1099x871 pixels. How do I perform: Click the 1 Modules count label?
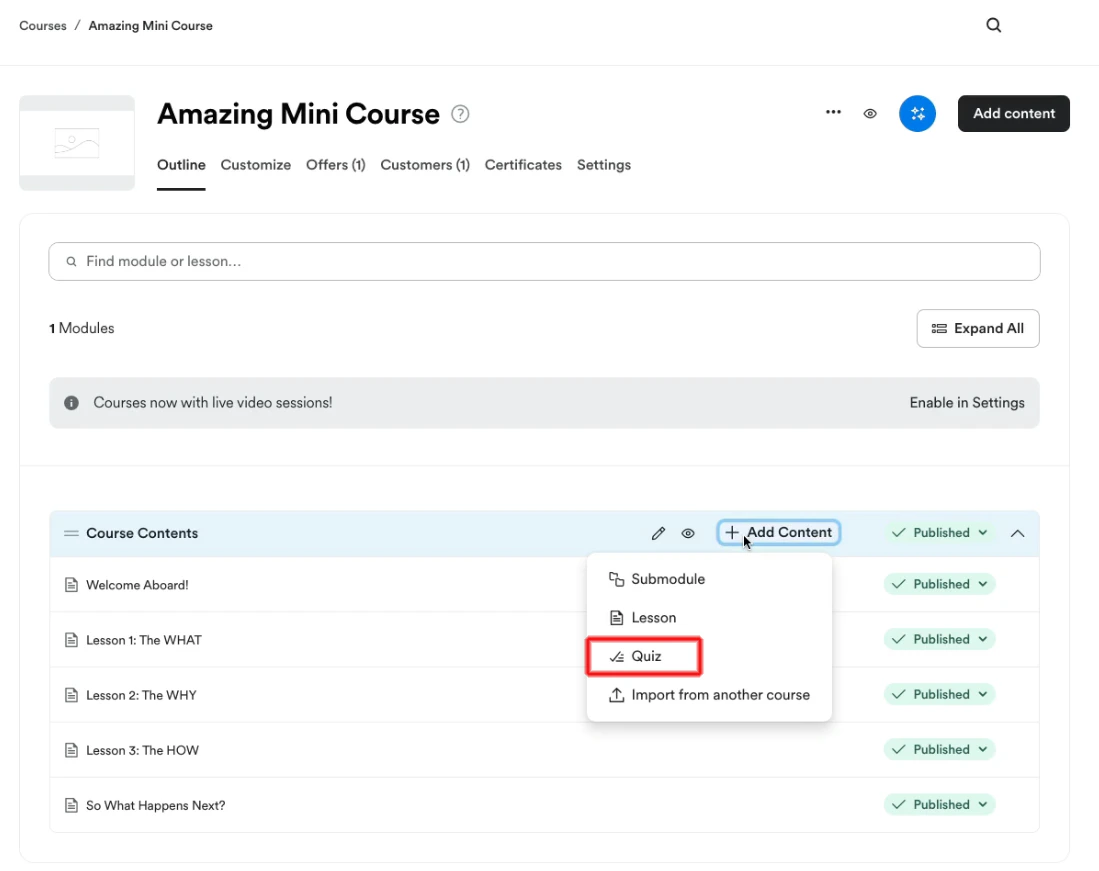pos(81,329)
